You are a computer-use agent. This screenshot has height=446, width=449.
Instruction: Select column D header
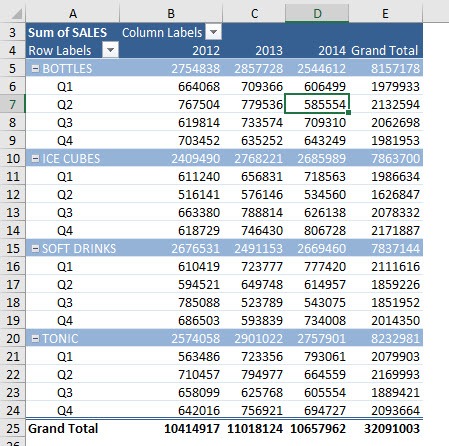317,13
